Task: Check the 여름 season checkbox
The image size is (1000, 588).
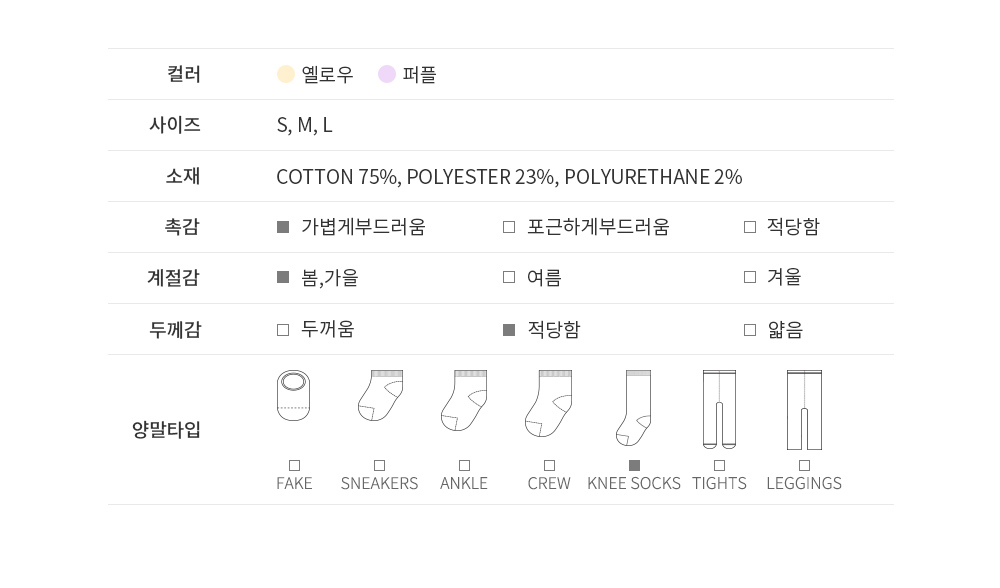Action: click(509, 277)
